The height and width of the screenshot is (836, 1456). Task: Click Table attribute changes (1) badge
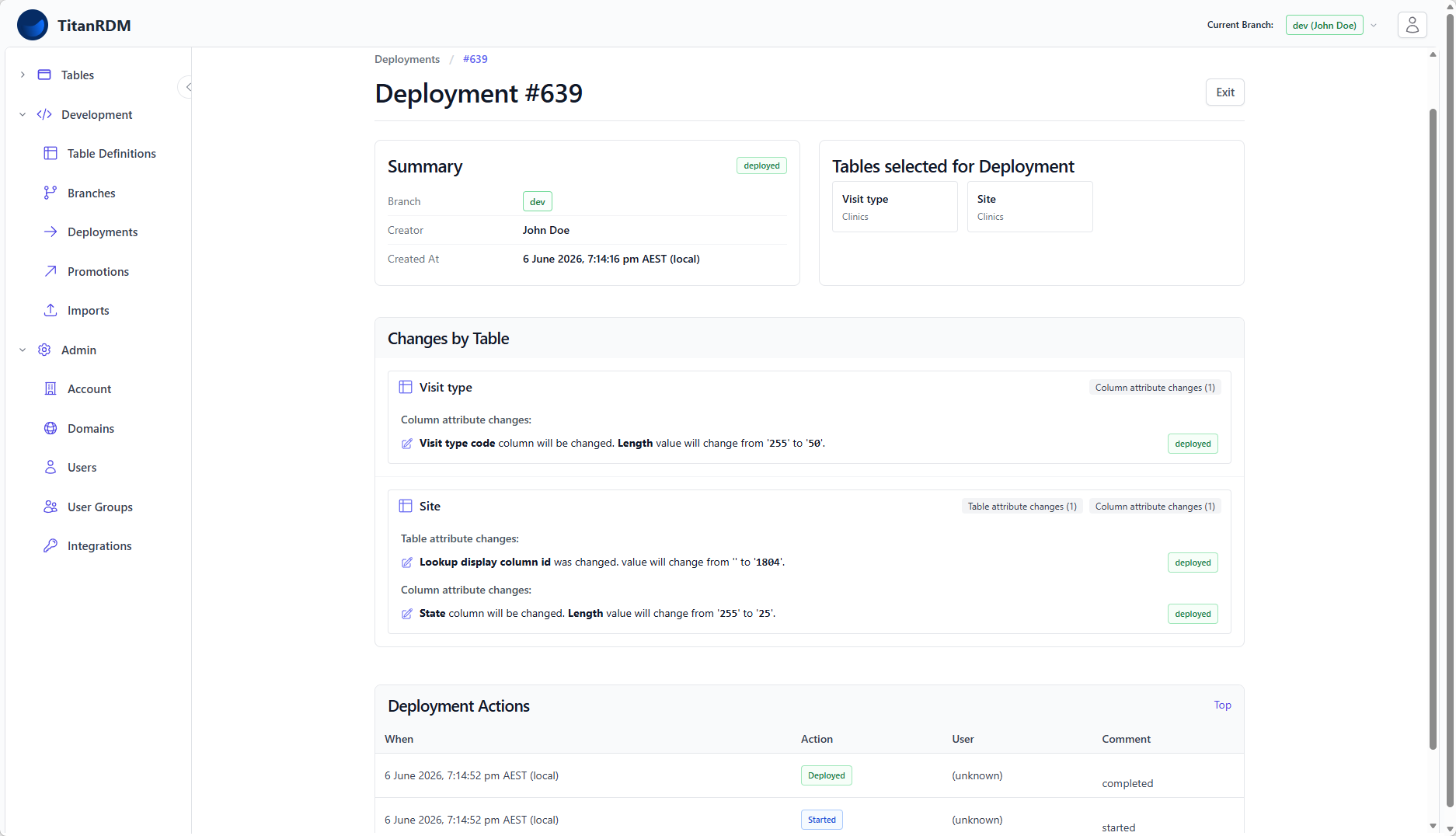point(1022,506)
